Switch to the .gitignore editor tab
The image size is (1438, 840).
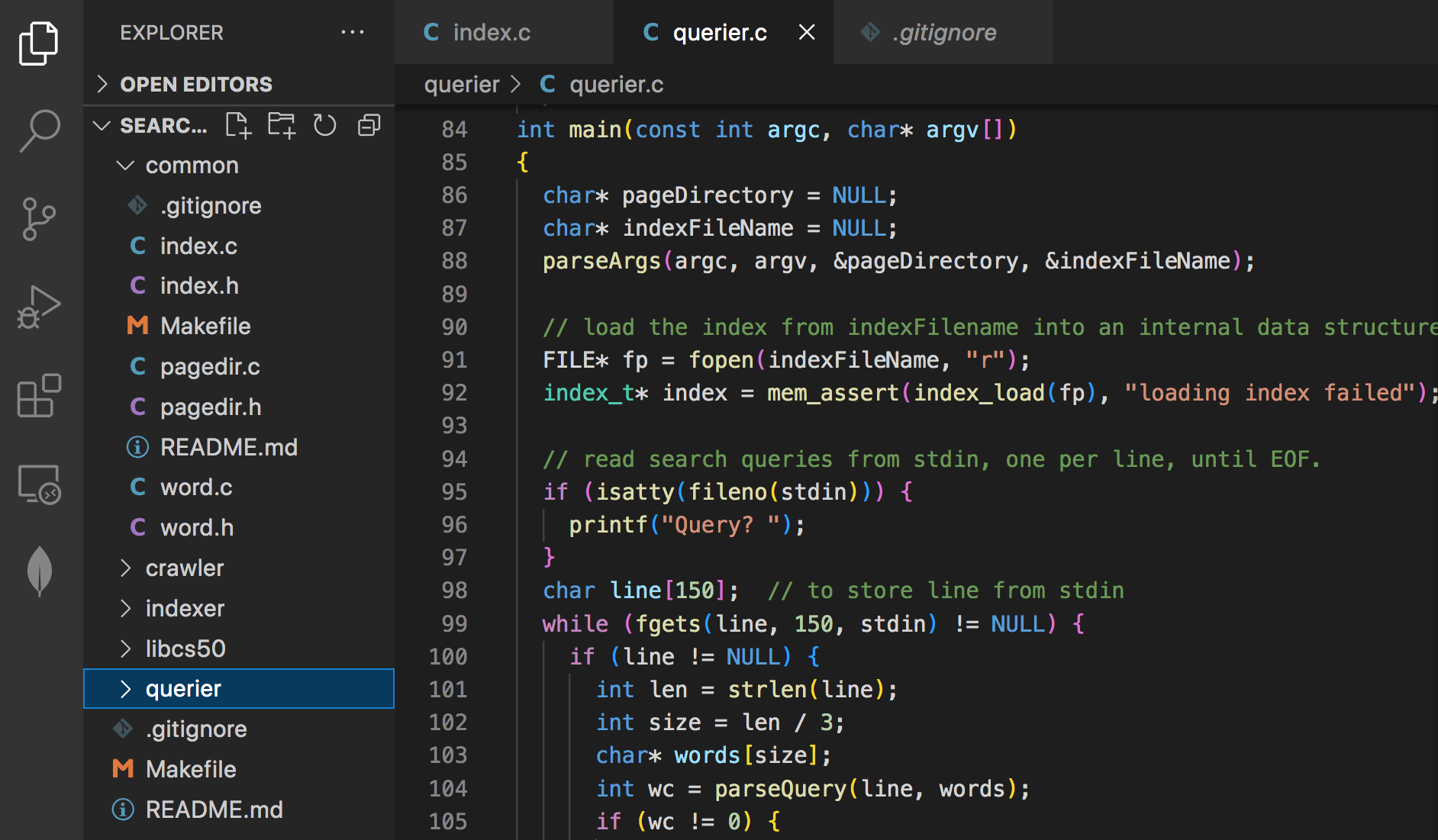pyautogui.click(x=943, y=32)
